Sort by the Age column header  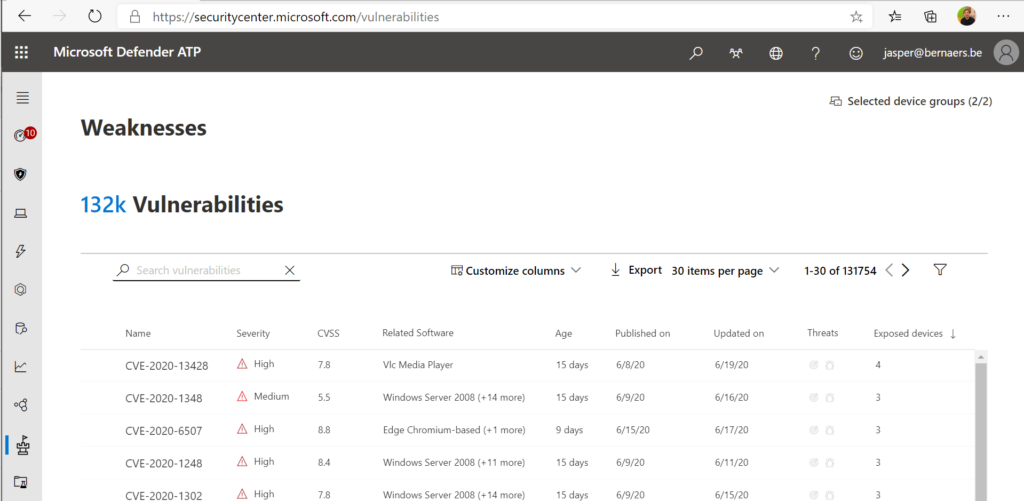(564, 333)
